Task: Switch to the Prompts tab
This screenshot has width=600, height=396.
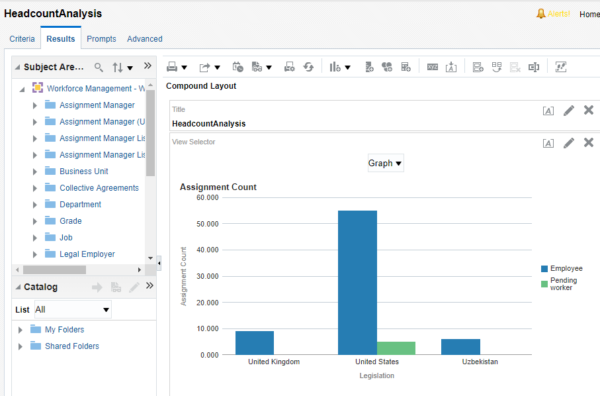Action: (x=101, y=39)
